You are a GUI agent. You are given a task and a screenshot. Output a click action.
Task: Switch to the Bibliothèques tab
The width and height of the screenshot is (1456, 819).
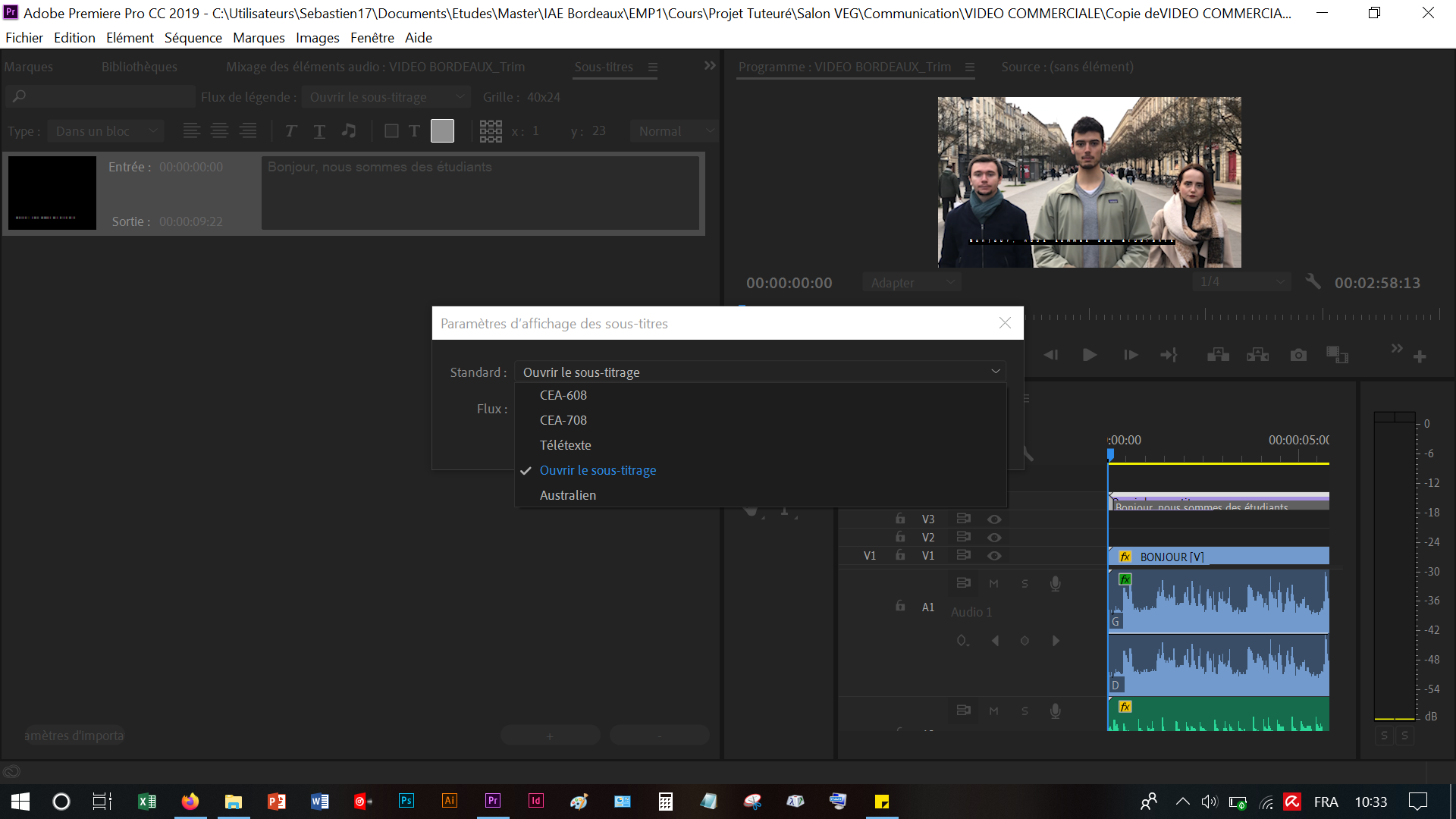click(x=139, y=67)
